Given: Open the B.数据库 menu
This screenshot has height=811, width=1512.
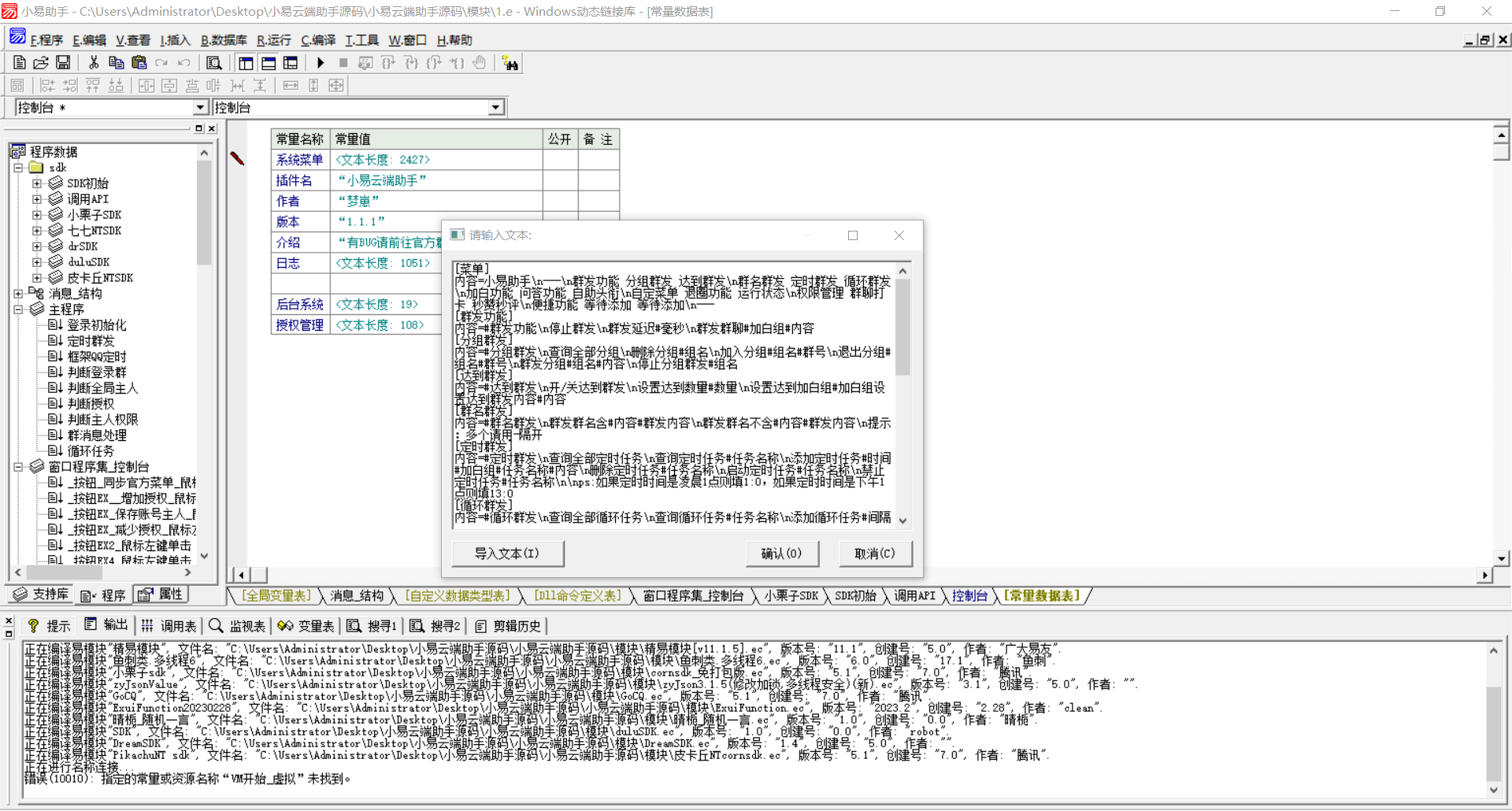Looking at the screenshot, I should coord(223,40).
